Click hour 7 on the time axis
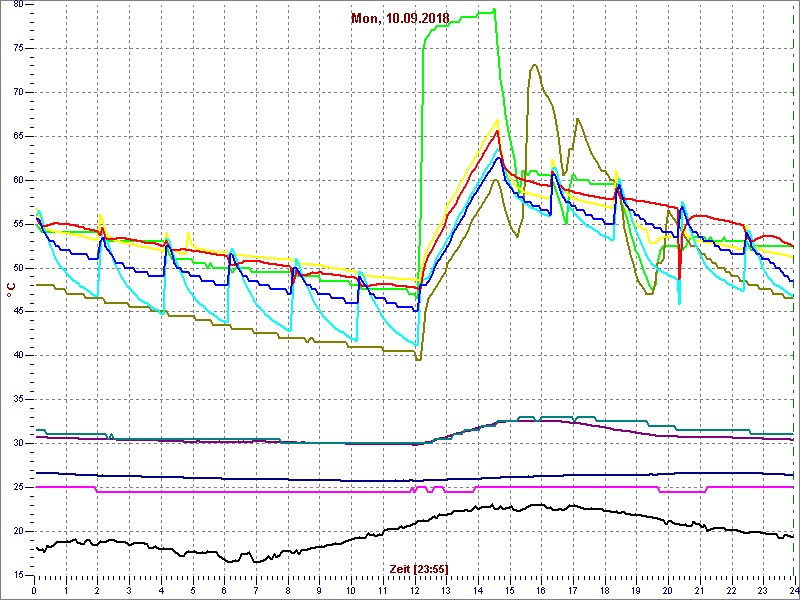 (256, 590)
